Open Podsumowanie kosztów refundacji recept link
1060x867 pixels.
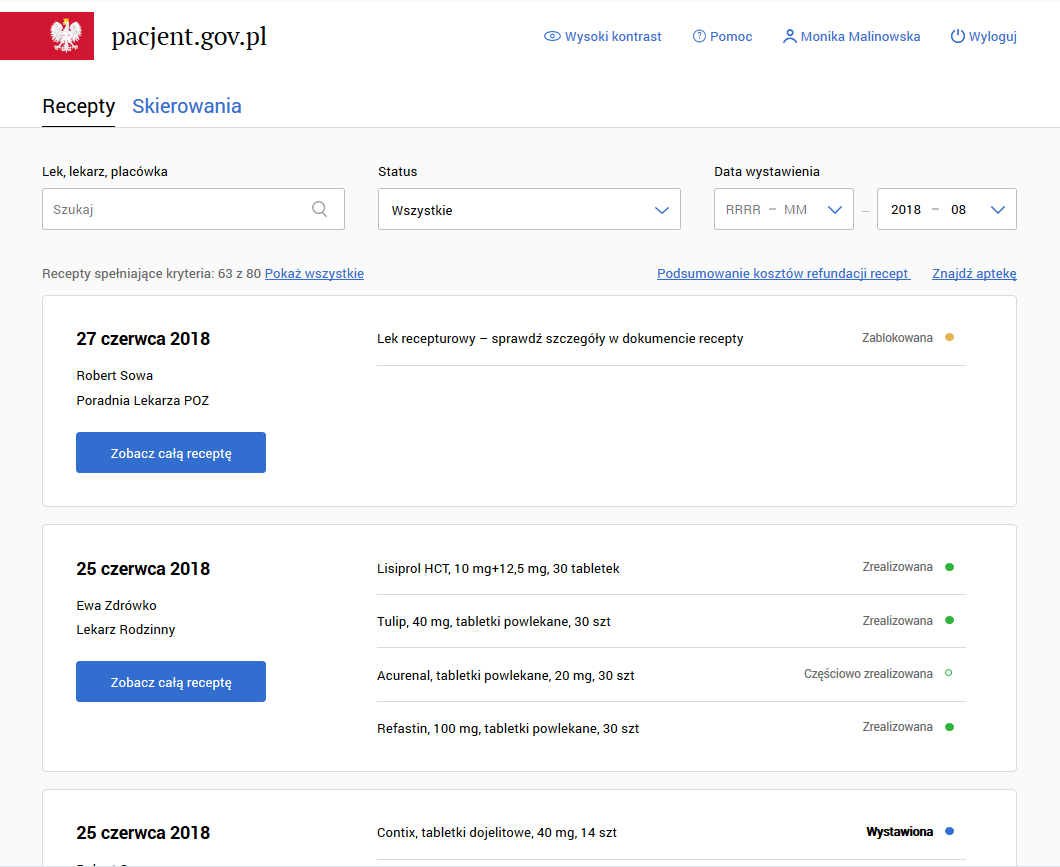pos(783,274)
